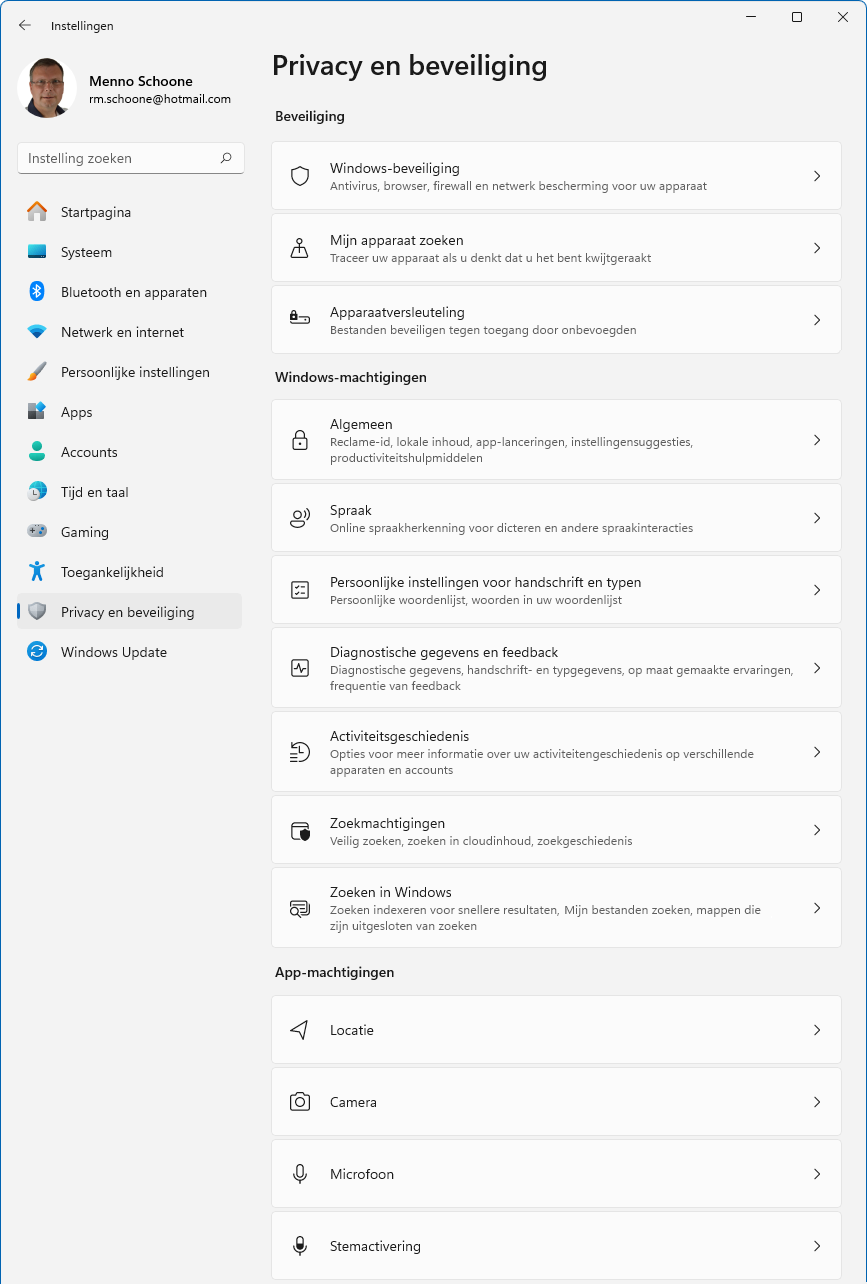The width and height of the screenshot is (867, 1284).
Task: Click the Toegankelijkheid figure icon
Action: click(x=37, y=572)
